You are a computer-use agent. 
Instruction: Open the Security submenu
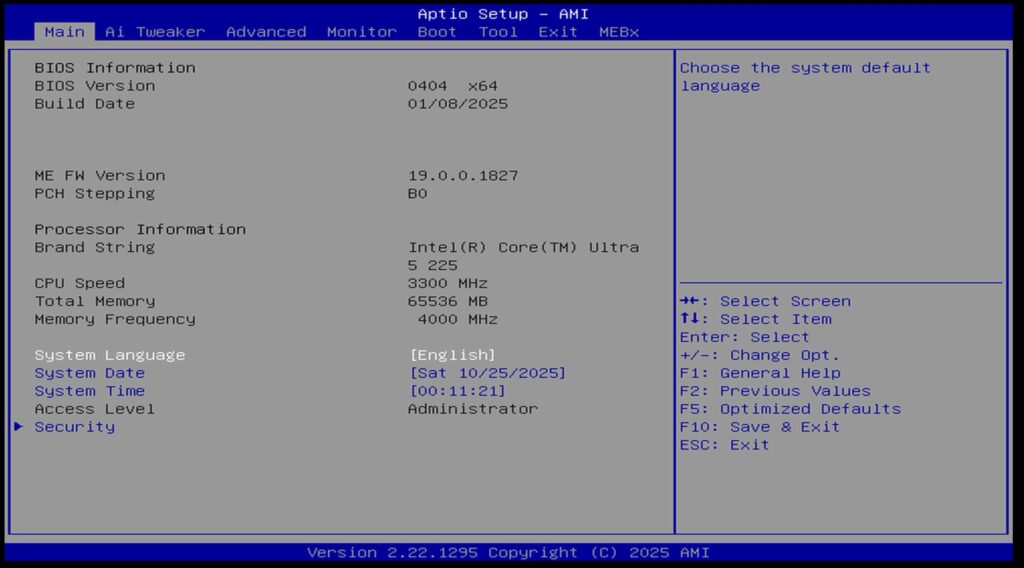click(75, 427)
